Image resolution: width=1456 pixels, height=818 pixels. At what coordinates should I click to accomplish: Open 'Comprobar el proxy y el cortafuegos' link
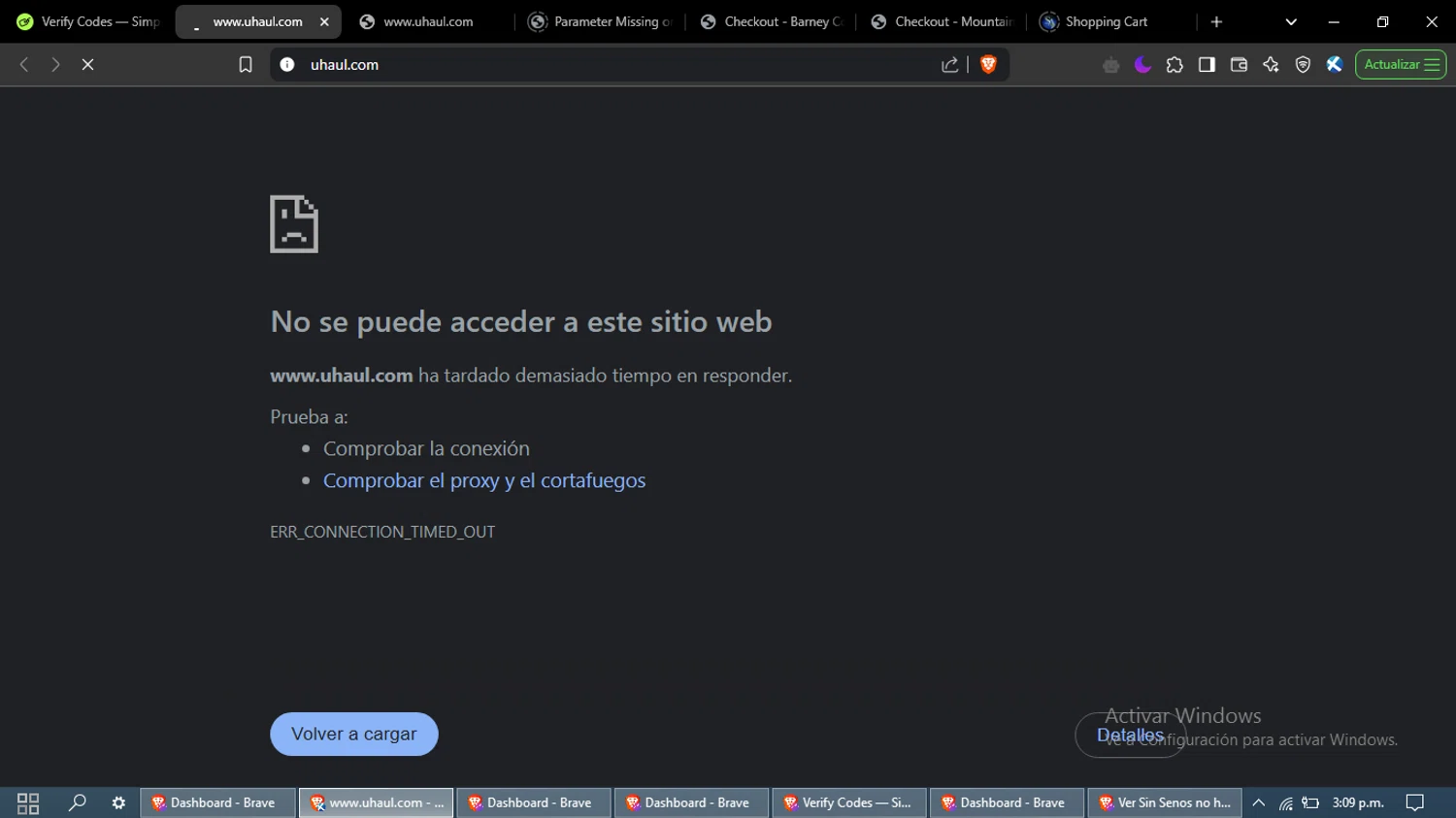(x=484, y=480)
